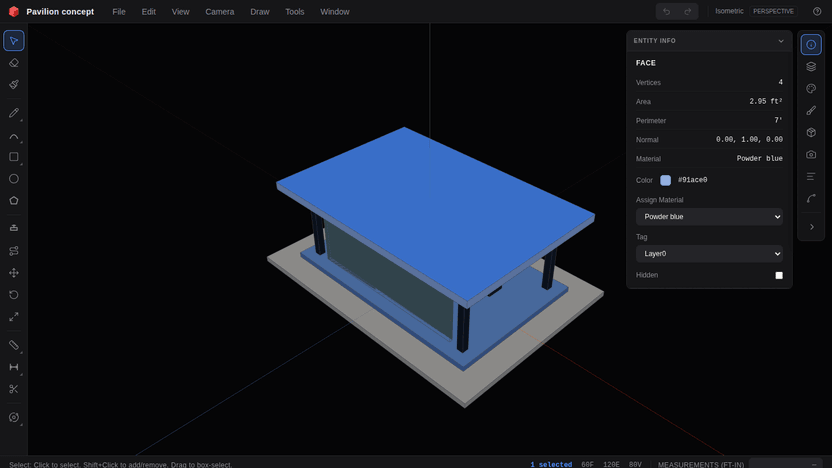832x468 pixels.
Task: Open the Layers stack panel icon
Action: click(x=811, y=66)
